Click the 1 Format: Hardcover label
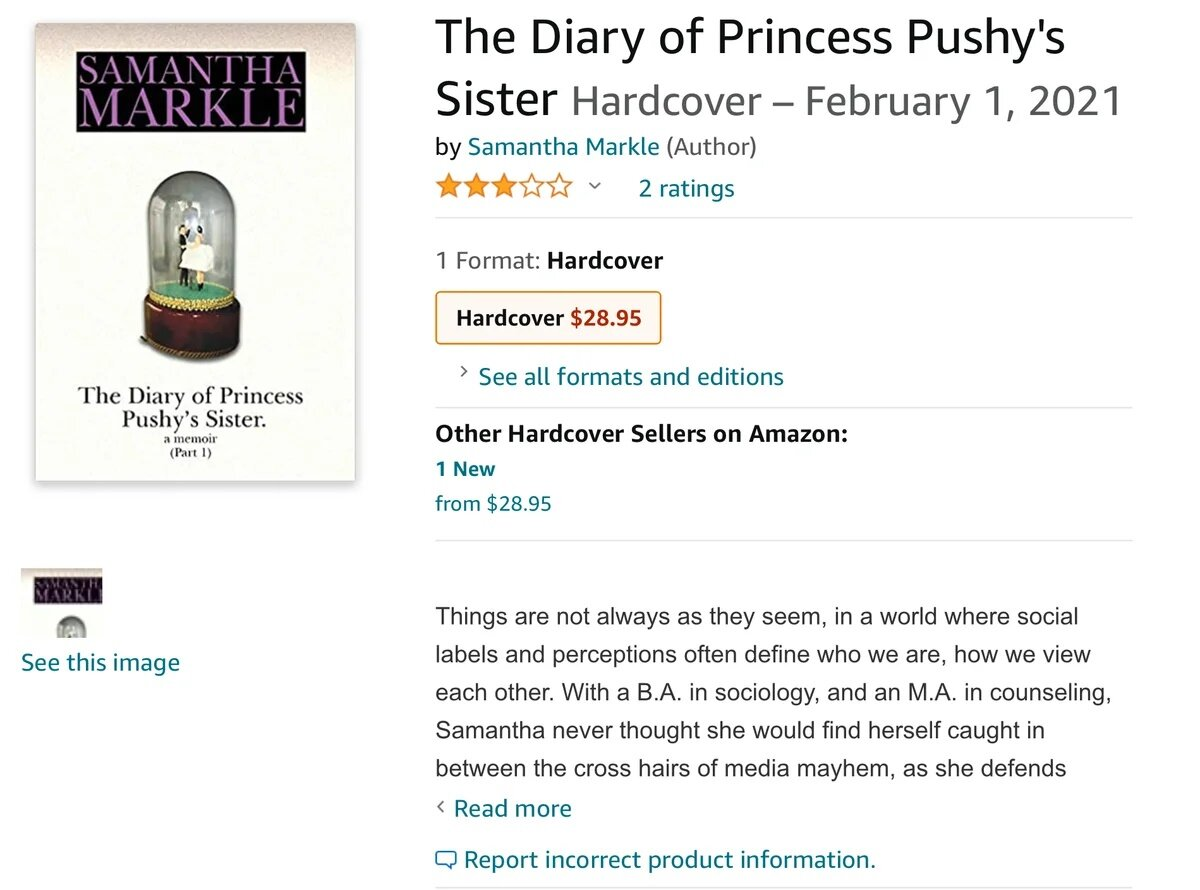This screenshot has width=1200, height=890. 549,261
